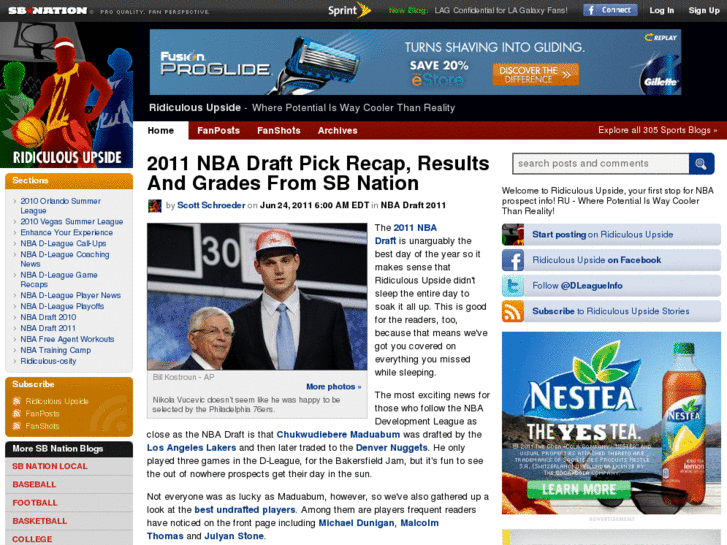Subscribe to FanPosts feed link

42,413
